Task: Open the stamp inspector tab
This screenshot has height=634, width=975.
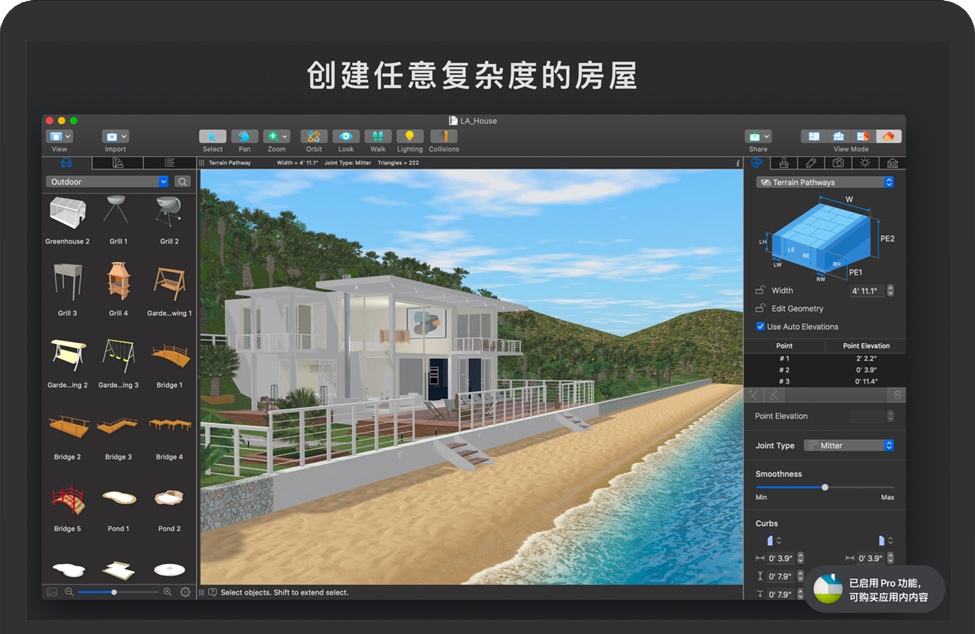Action: [x=783, y=163]
